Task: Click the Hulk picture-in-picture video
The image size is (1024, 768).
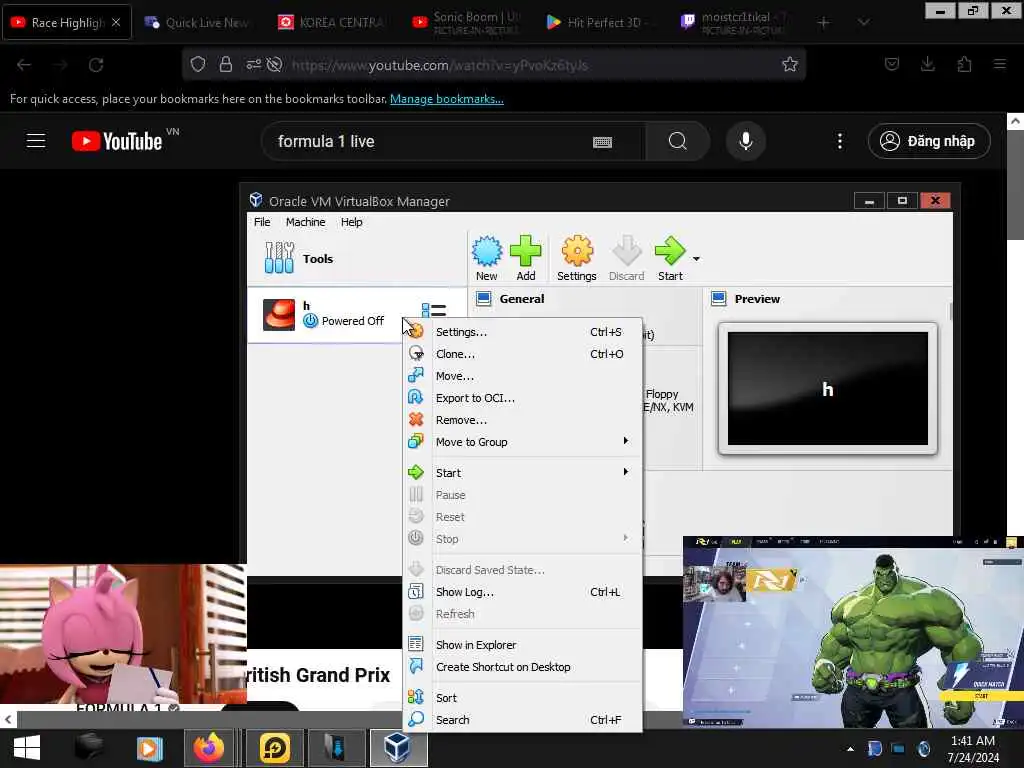Action: (x=853, y=632)
